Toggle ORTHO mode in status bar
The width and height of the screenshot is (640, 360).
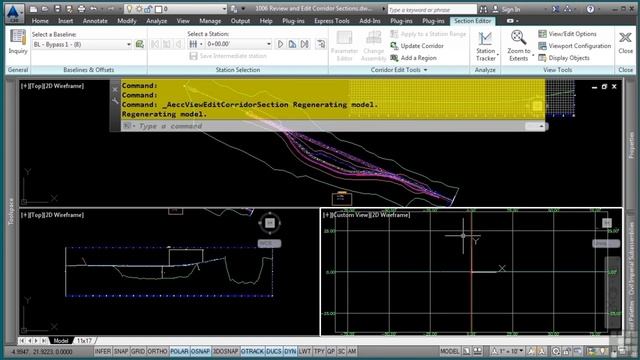[157, 351]
